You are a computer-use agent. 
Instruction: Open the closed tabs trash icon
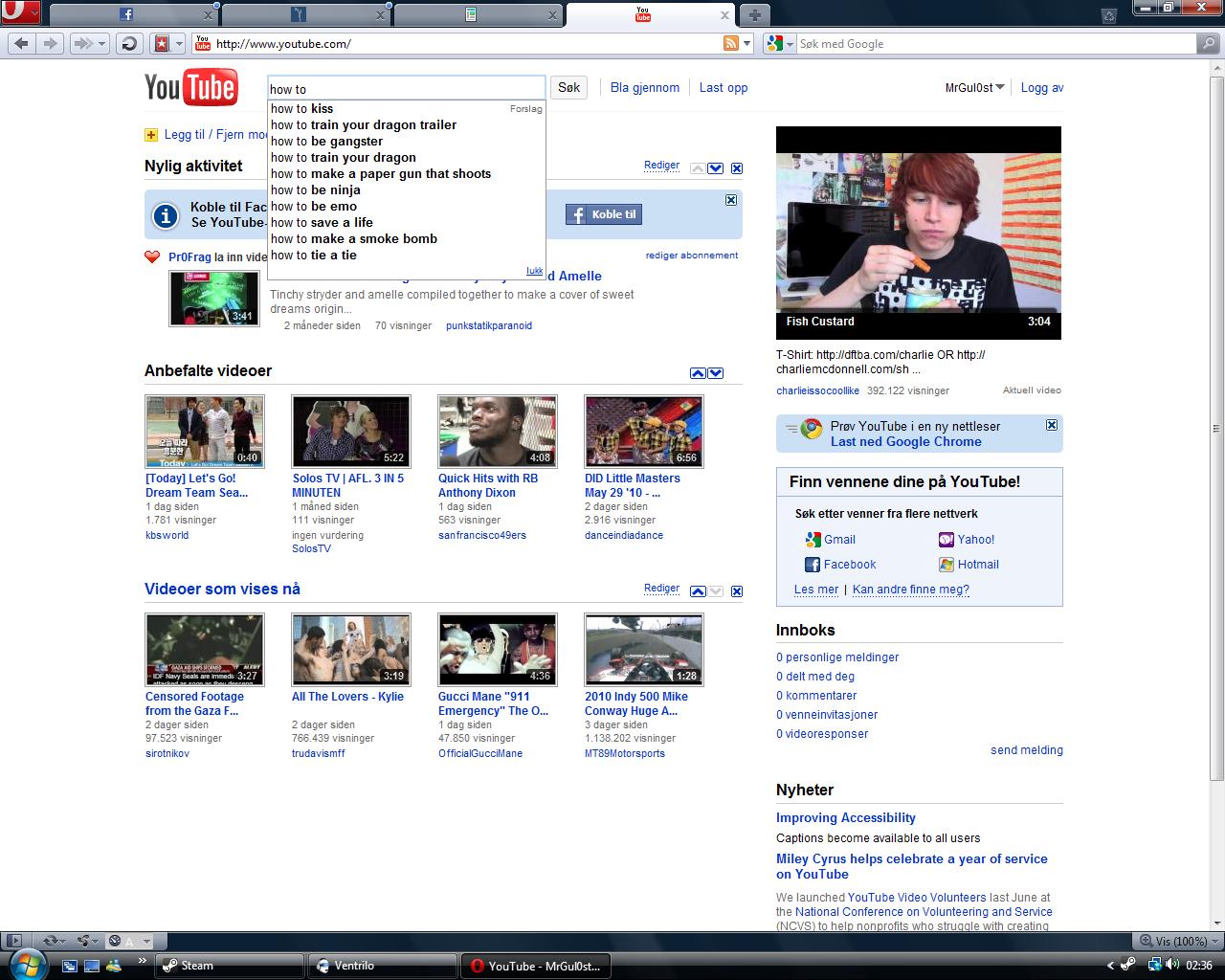click(1108, 14)
